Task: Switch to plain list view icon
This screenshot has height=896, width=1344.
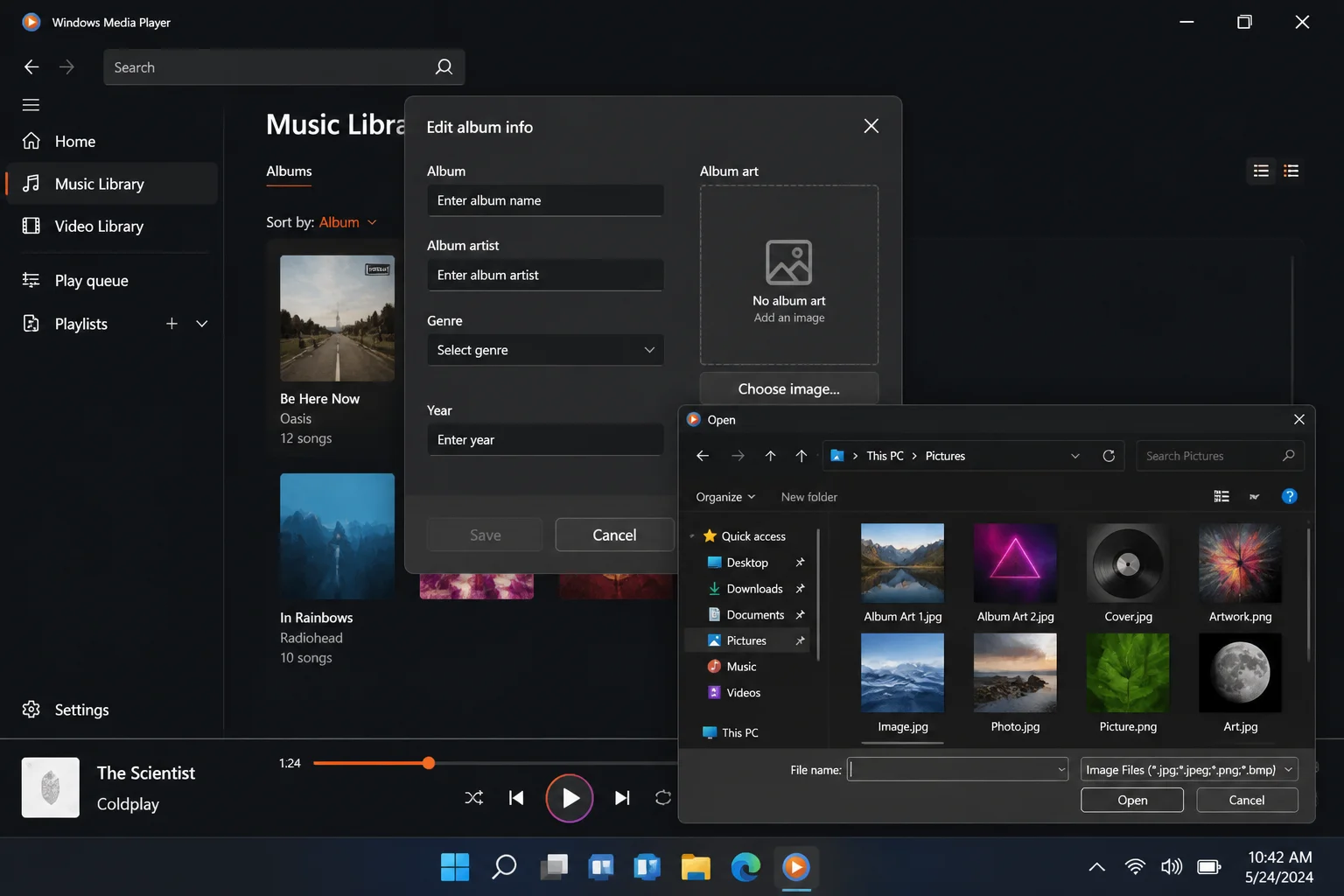Action: pyautogui.click(x=1261, y=171)
